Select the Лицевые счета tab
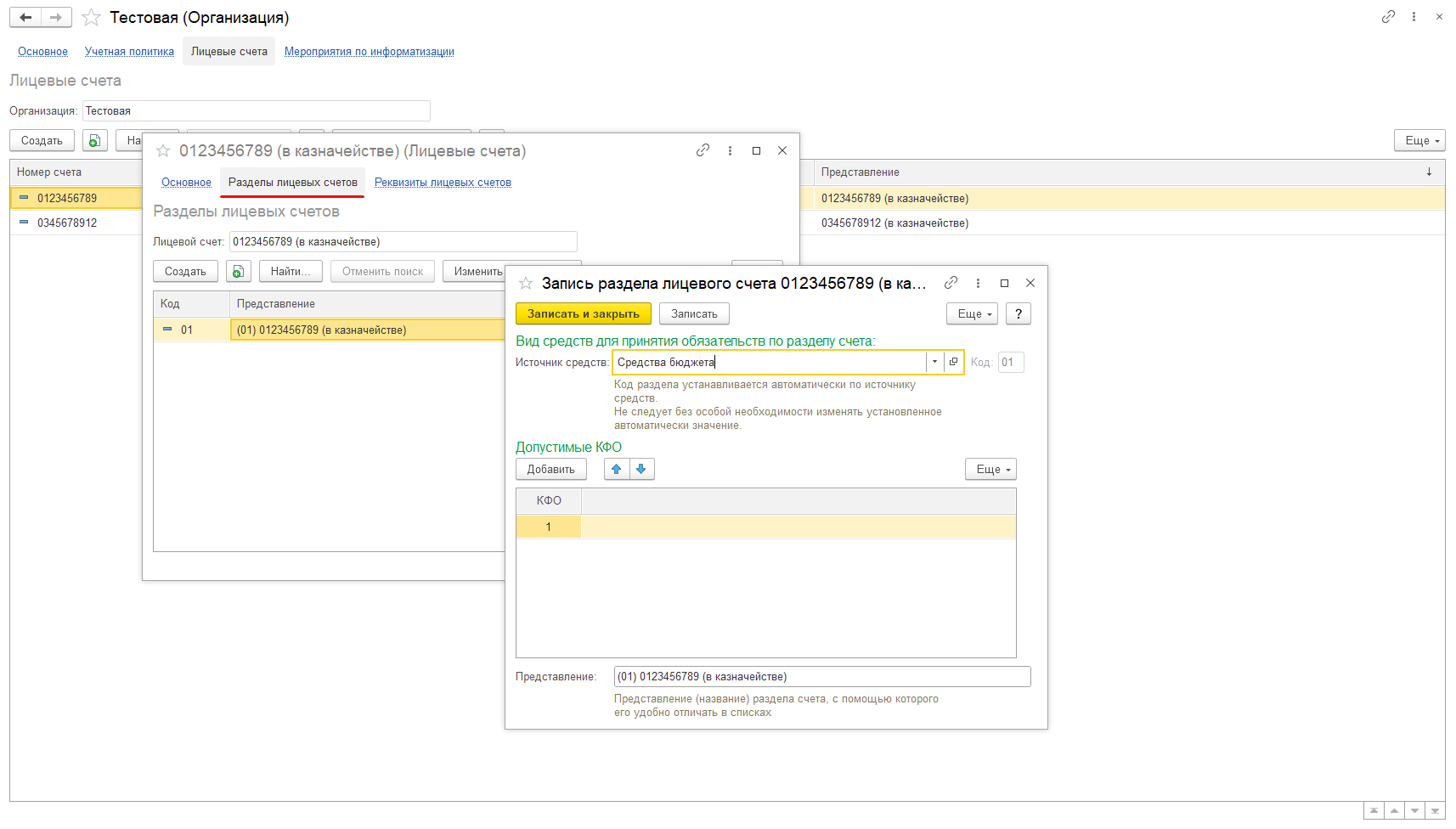 (x=229, y=52)
